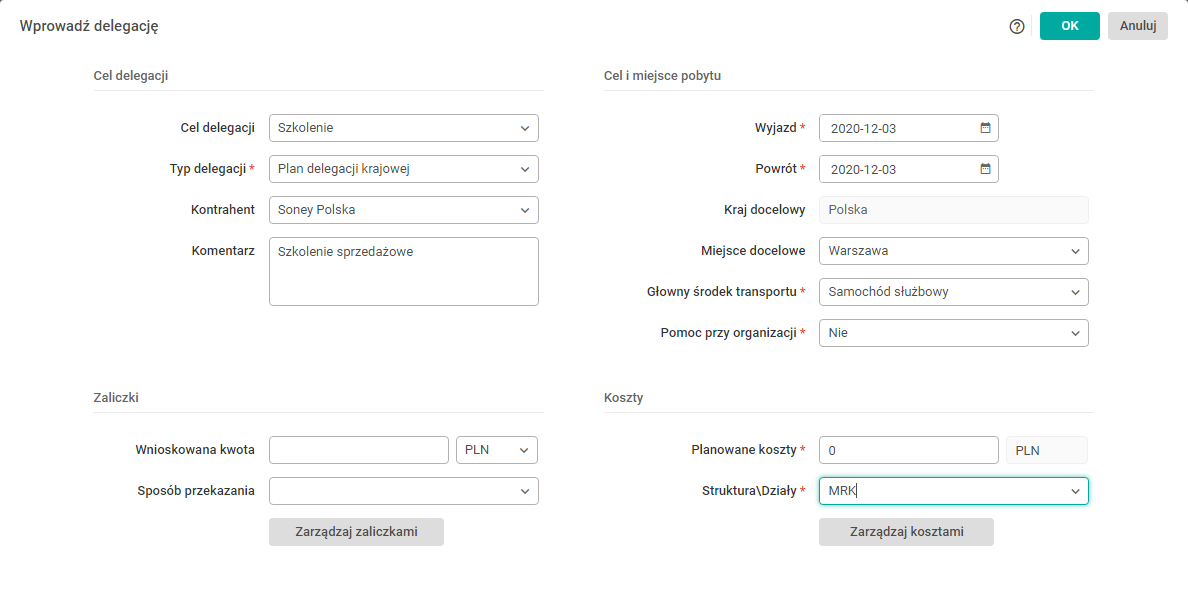Click the help question mark icon
This screenshot has width=1188, height=596.
click(1017, 27)
